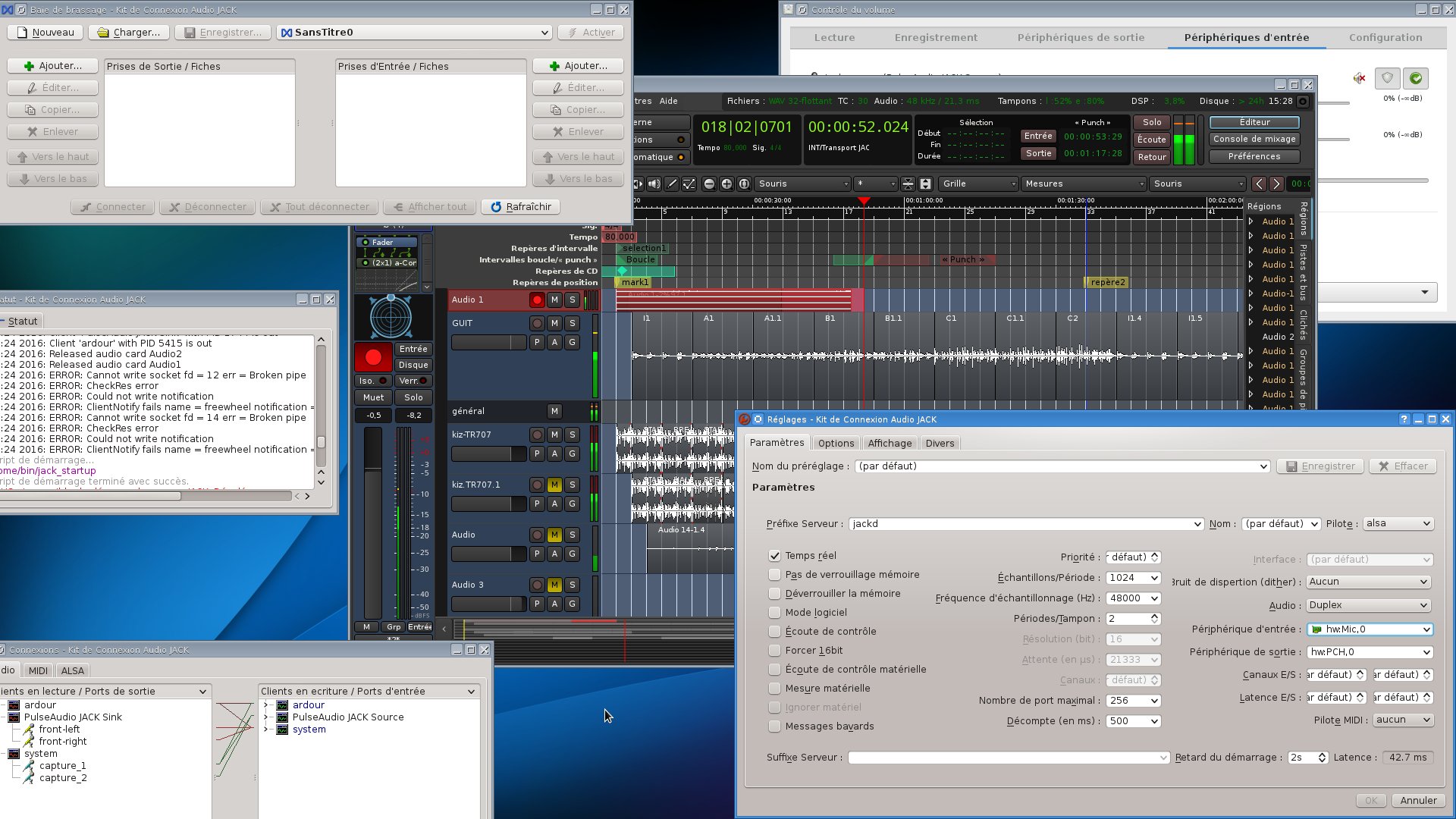Mute the kiz-TR707 track
The height and width of the screenshot is (819, 1456).
click(554, 435)
